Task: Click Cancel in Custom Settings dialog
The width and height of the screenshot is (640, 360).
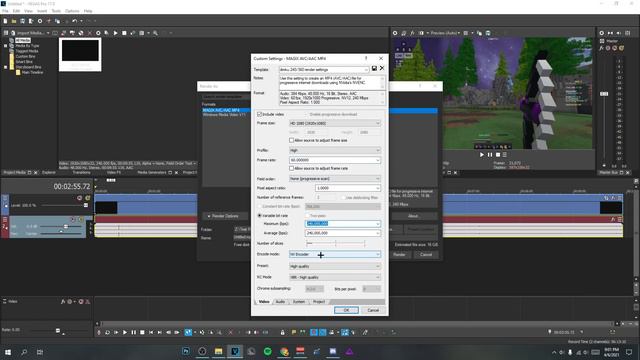Action: pyautogui.click(x=373, y=311)
